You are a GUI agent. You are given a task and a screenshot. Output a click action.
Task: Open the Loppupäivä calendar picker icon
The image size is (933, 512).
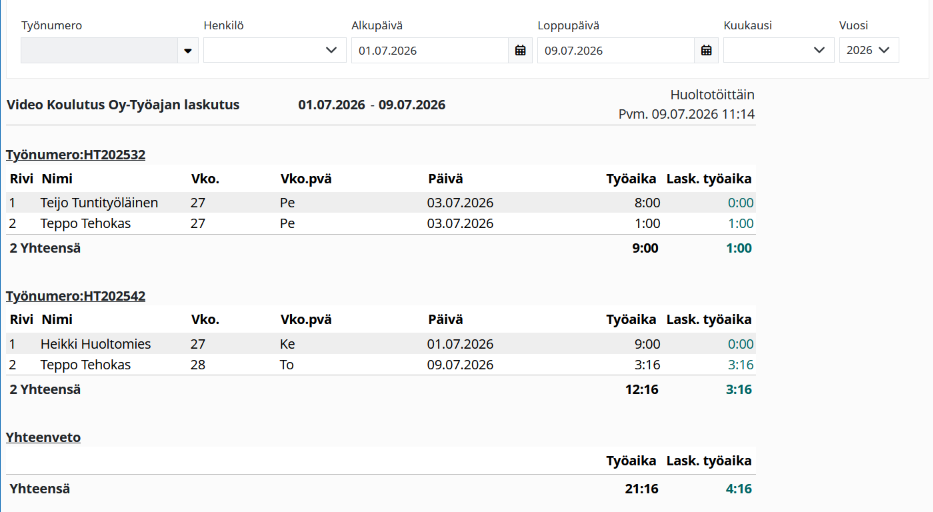(706, 51)
